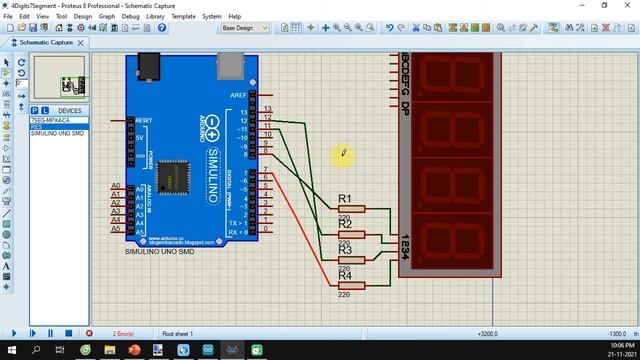Select the 2D Graphics Circle tool
The width and height of the screenshot is (640, 360).
pos(6,234)
